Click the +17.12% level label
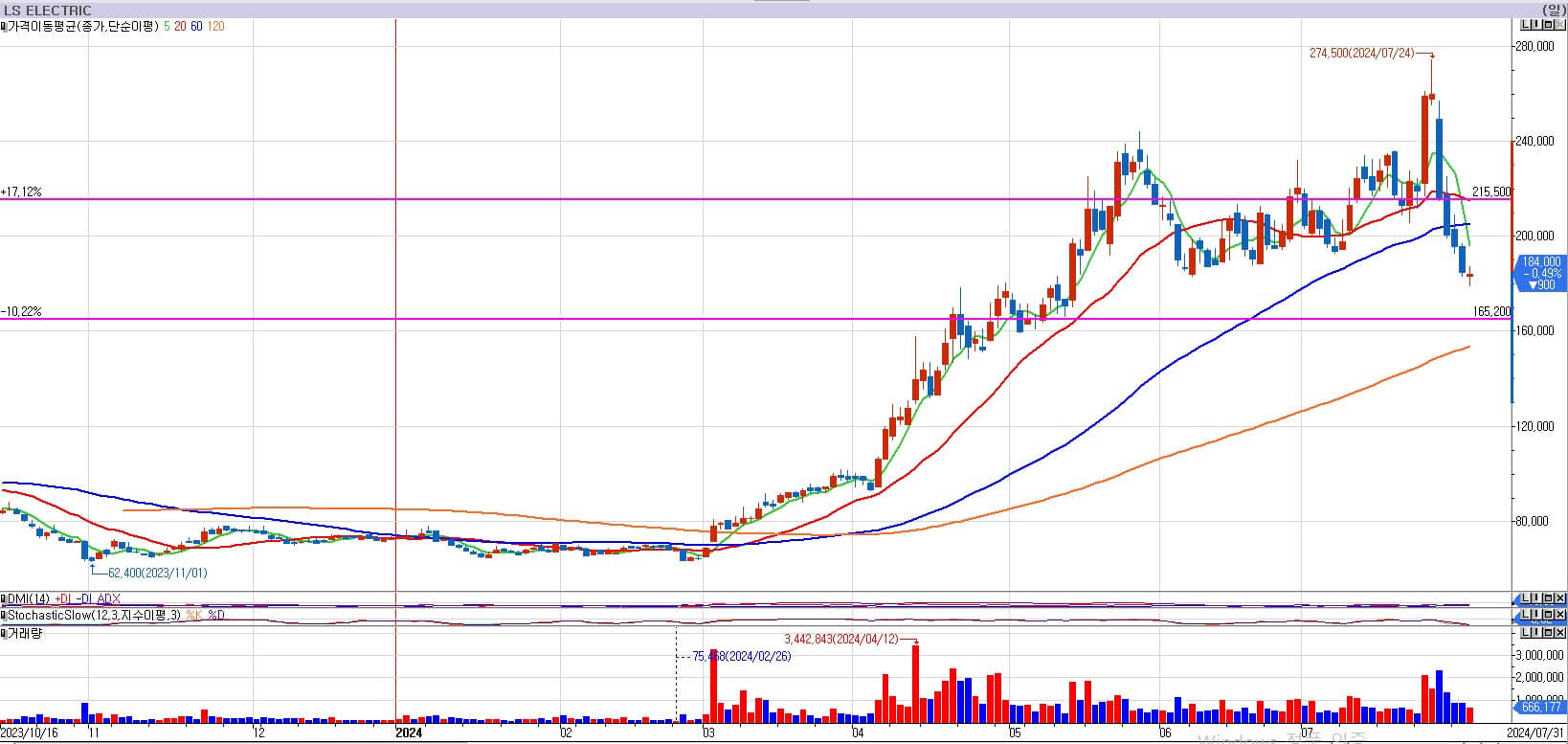Screen dimensions: 1568x744 click(21, 192)
